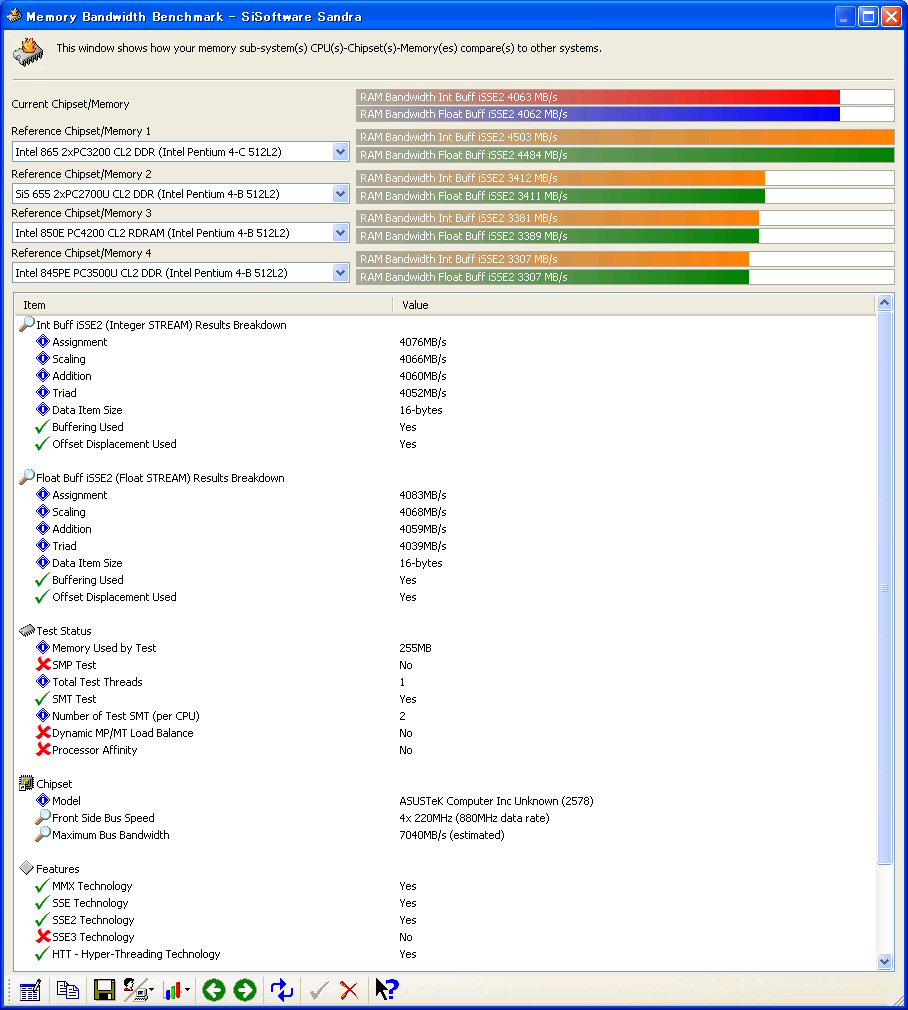
Task: Click scrollbar up arrow in results list
Action: pos(884,302)
